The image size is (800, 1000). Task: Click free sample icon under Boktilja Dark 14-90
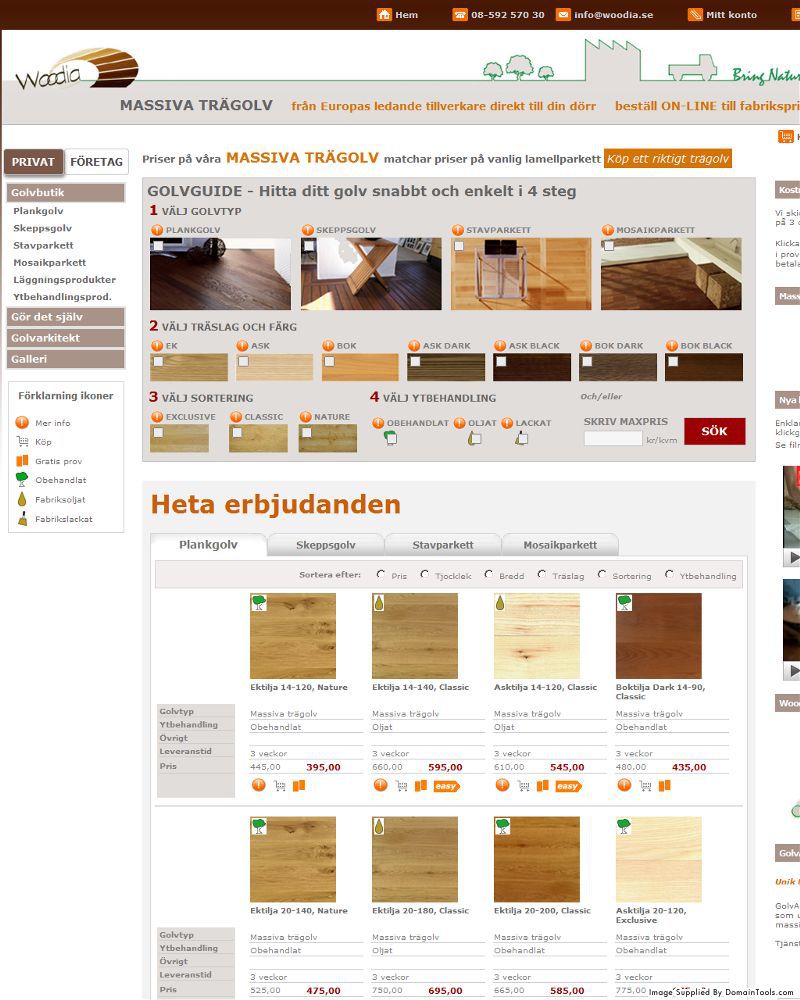pos(664,786)
